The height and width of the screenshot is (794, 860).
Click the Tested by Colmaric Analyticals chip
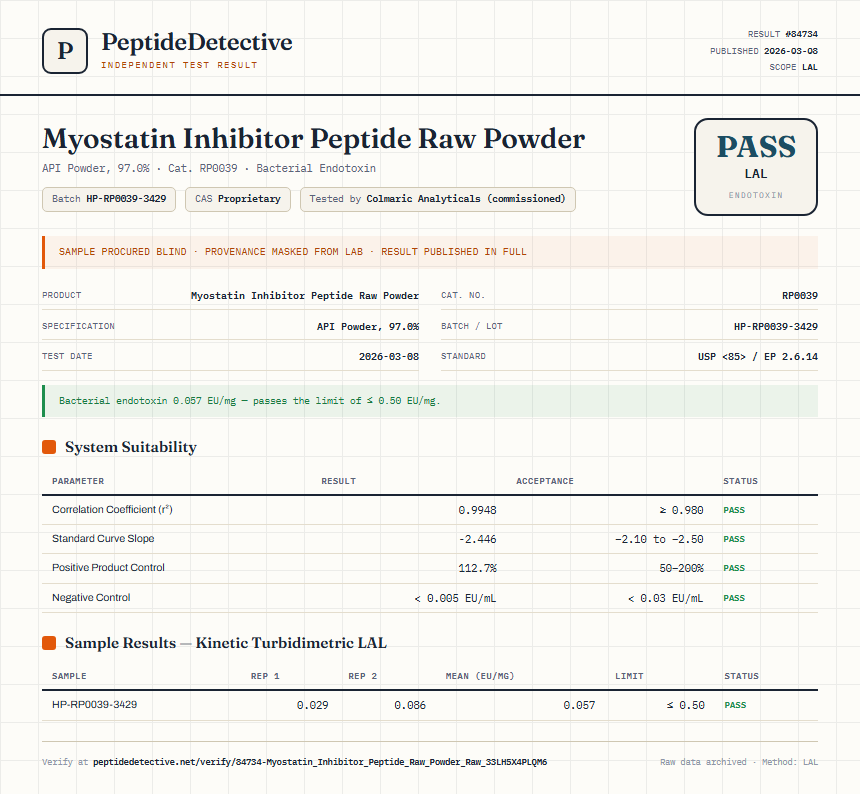point(437,199)
